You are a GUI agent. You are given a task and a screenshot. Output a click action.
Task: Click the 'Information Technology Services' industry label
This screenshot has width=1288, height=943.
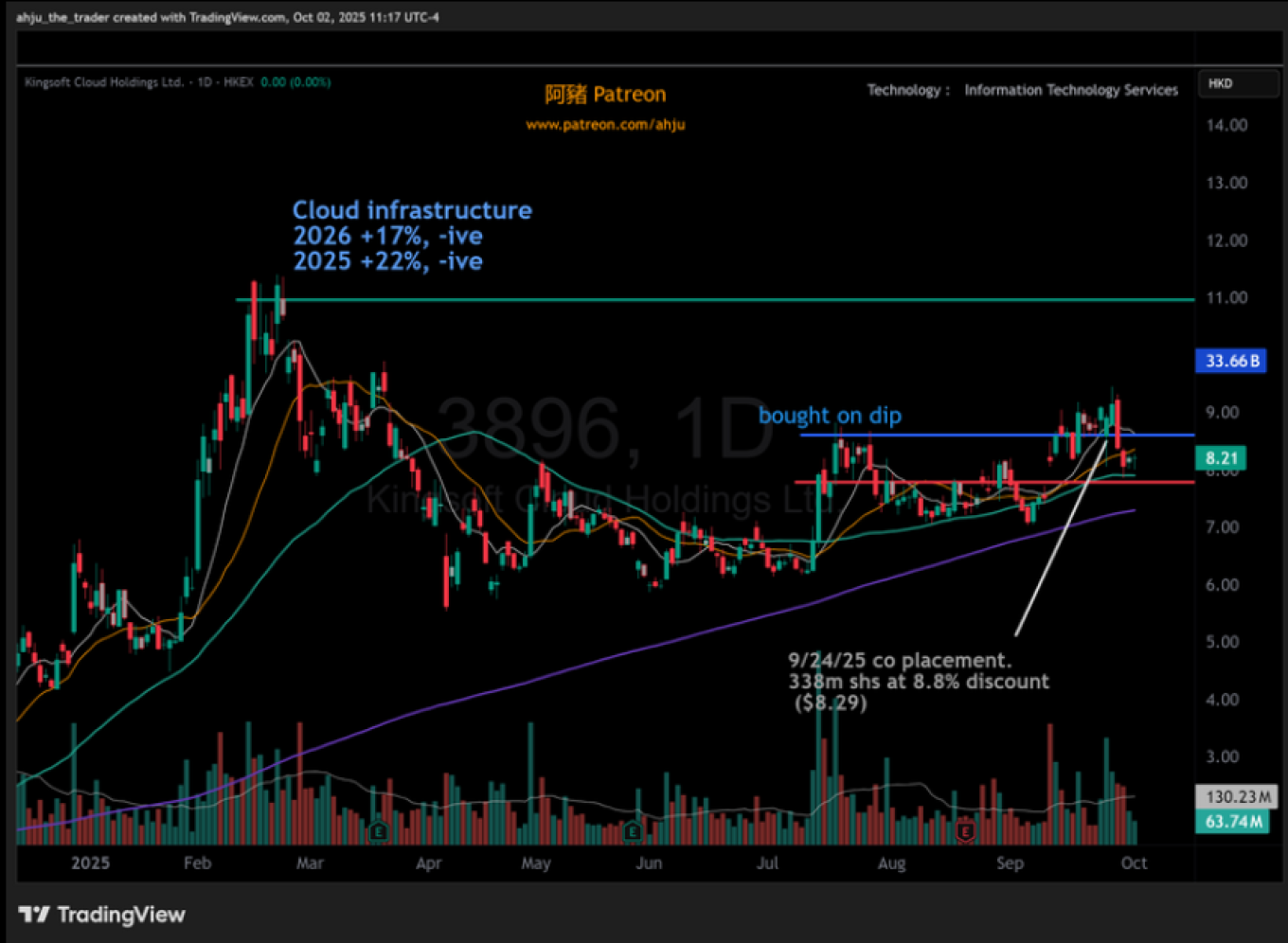click(x=1071, y=90)
